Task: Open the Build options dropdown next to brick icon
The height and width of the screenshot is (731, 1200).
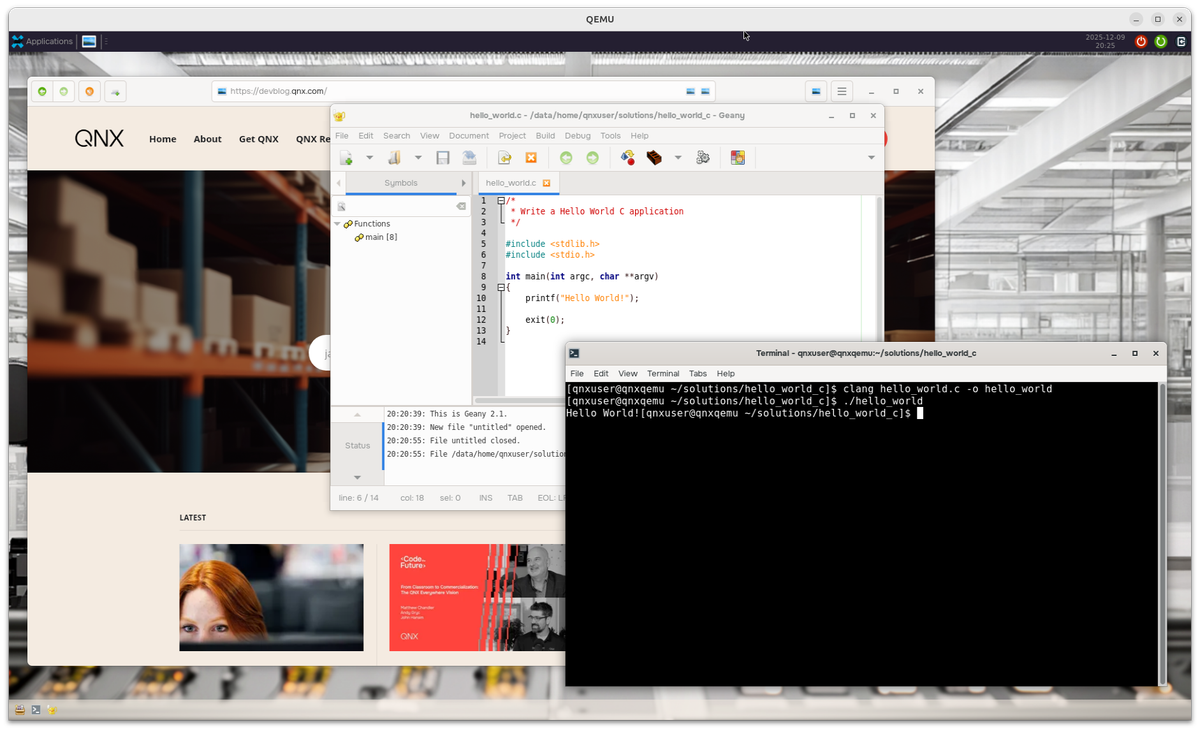Action: point(677,157)
